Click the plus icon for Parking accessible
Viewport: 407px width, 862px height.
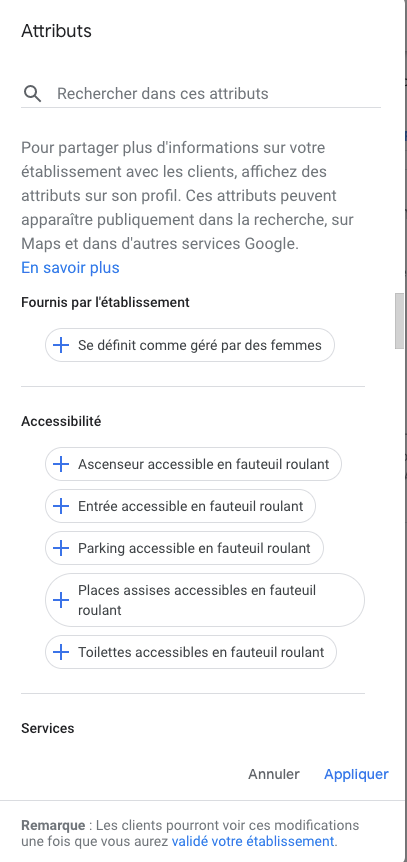click(x=60, y=548)
